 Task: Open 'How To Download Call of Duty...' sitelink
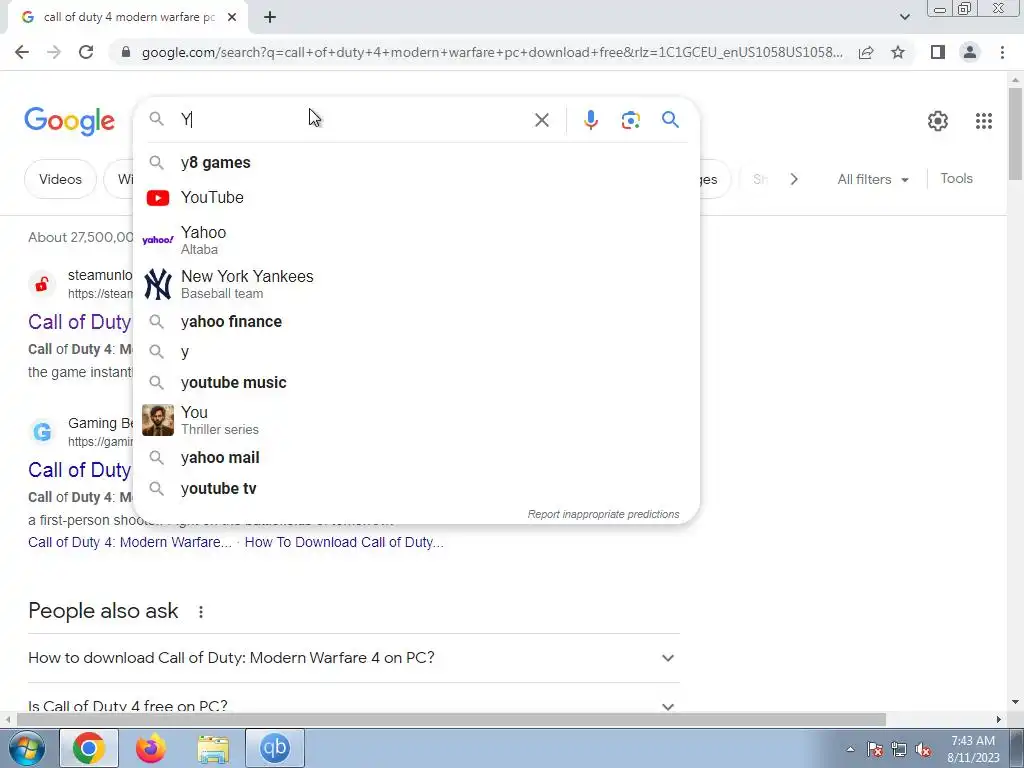coord(344,542)
